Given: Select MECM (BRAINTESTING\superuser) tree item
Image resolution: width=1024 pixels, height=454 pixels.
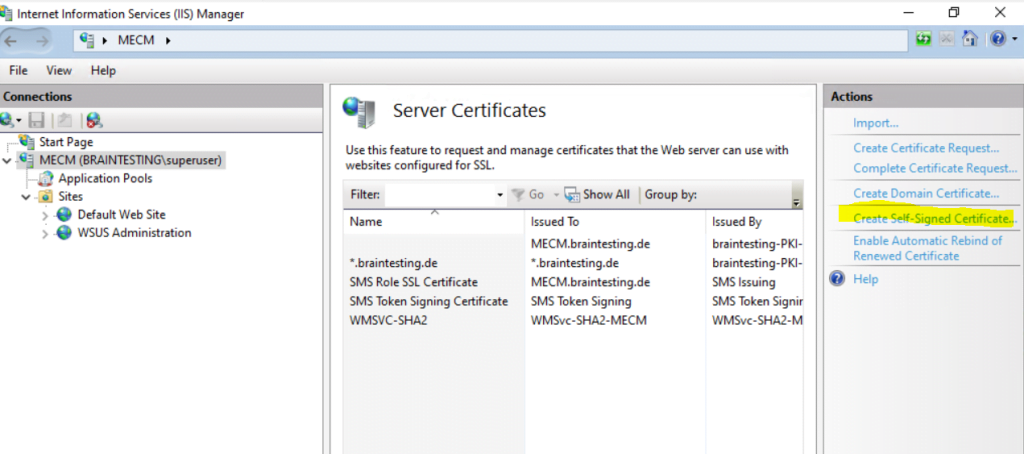Looking at the screenshot, I should coord(131,159).
